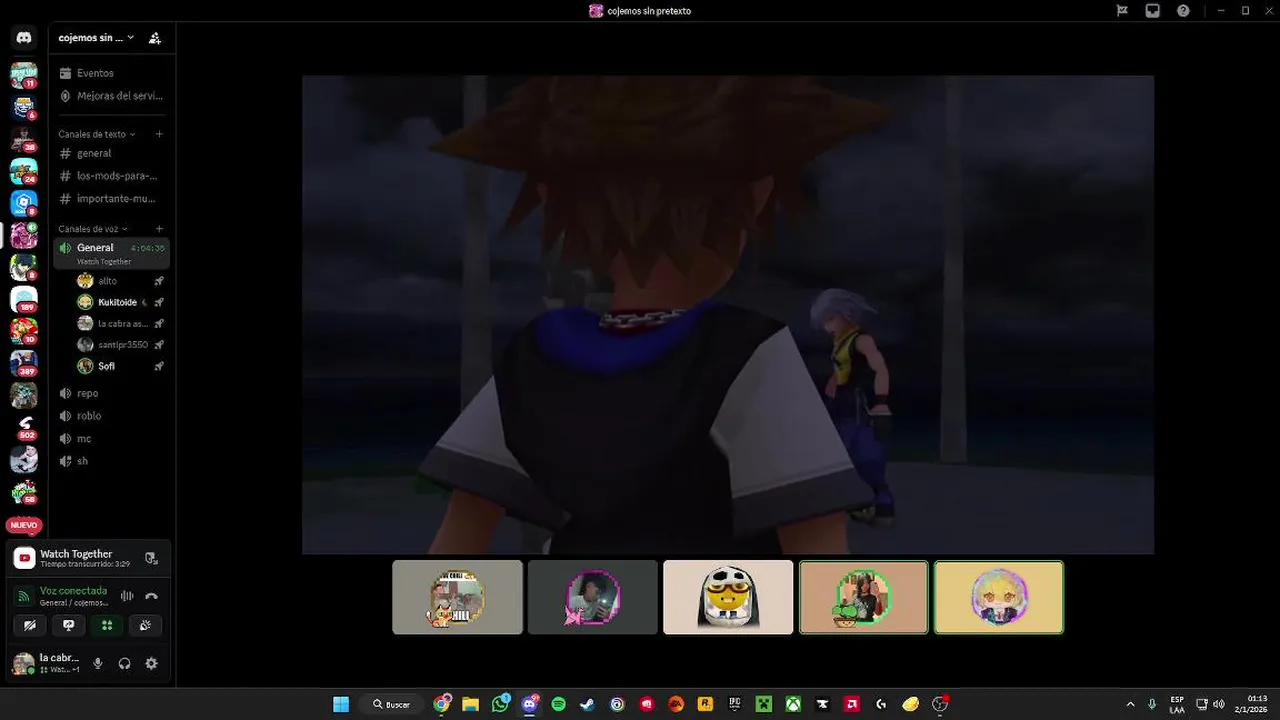1280x720 pixels.
Task: Expand the server name dropdown
Action: 96,38
